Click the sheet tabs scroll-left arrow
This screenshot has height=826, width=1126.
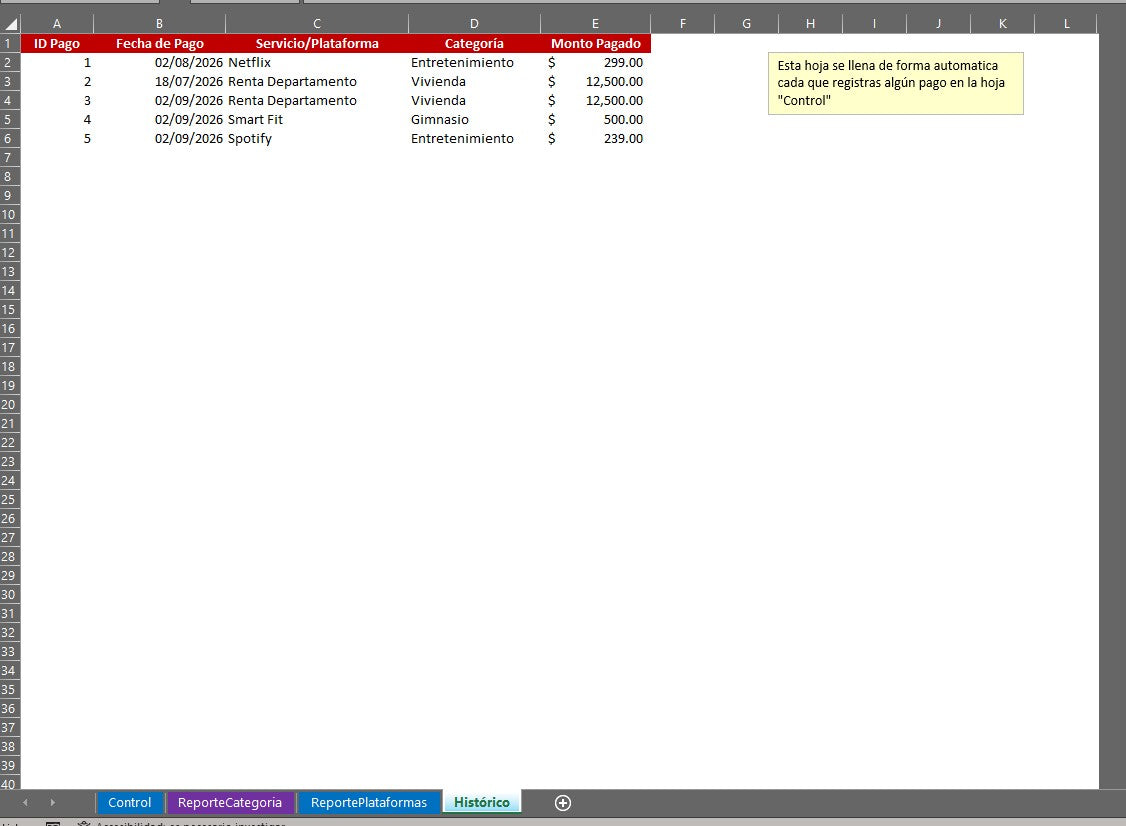(25, 802)
